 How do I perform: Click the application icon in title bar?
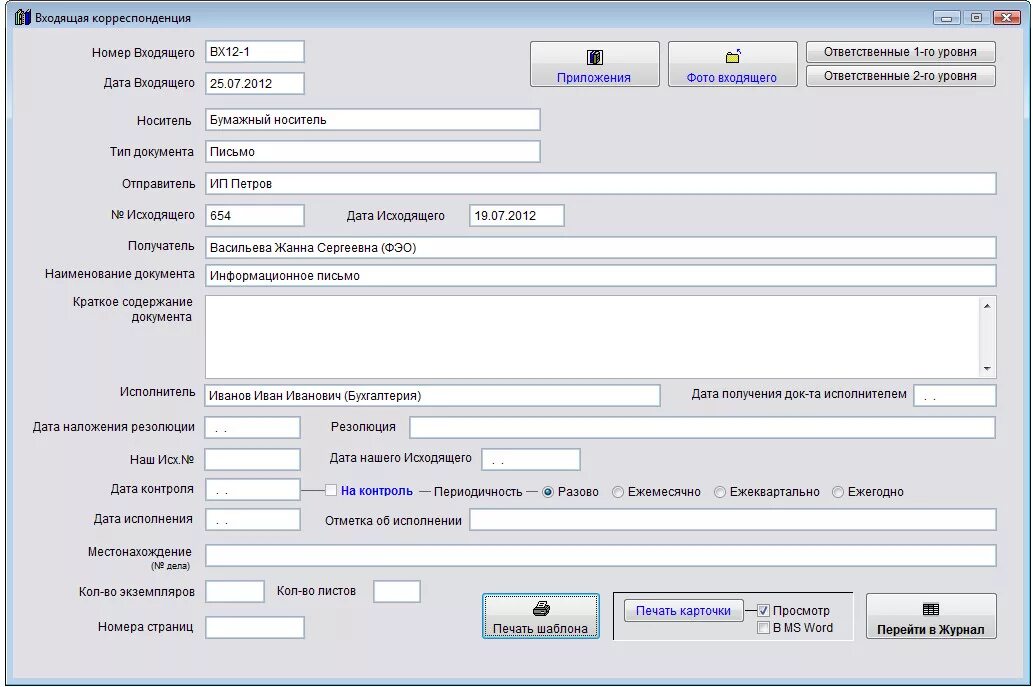point(22,18)
